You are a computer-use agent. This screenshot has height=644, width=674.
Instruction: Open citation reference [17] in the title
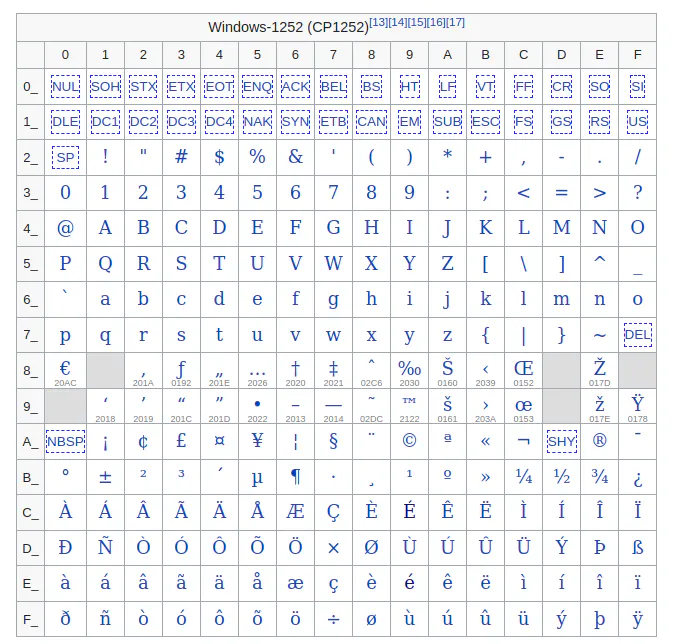pos(455,22)
